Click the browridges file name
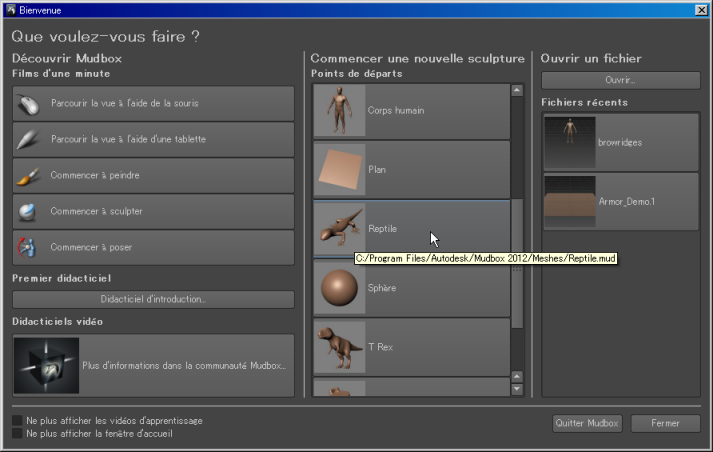Viewport: 713px width, 452px height. (x=620, y=143)
